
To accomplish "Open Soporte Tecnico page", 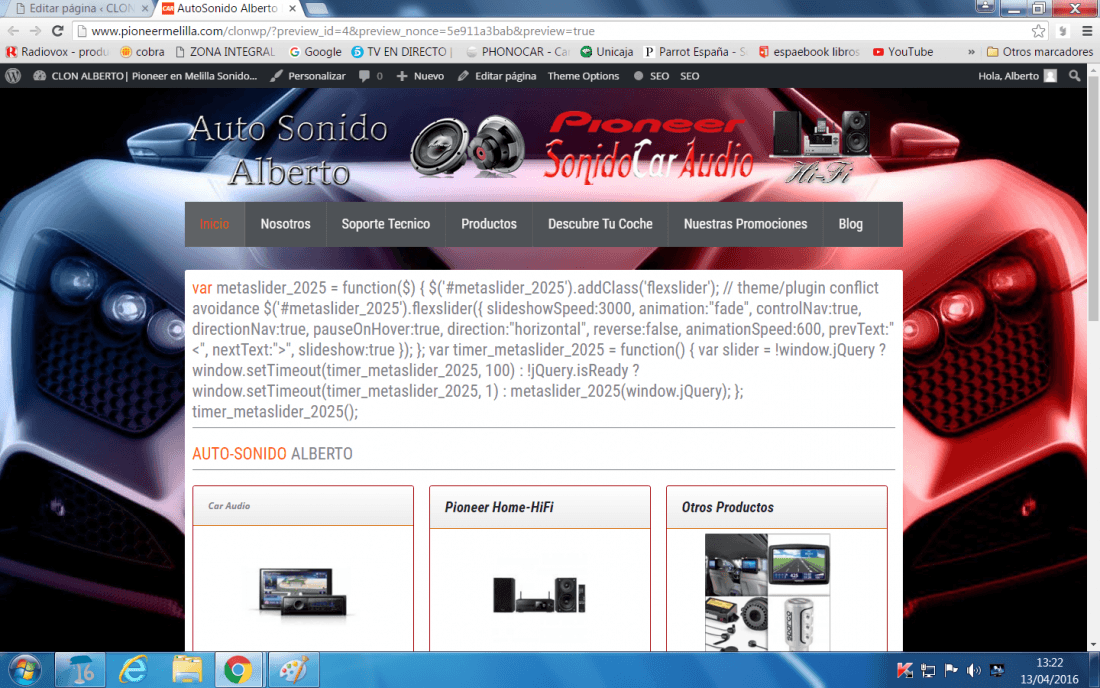I will point(386,224).
